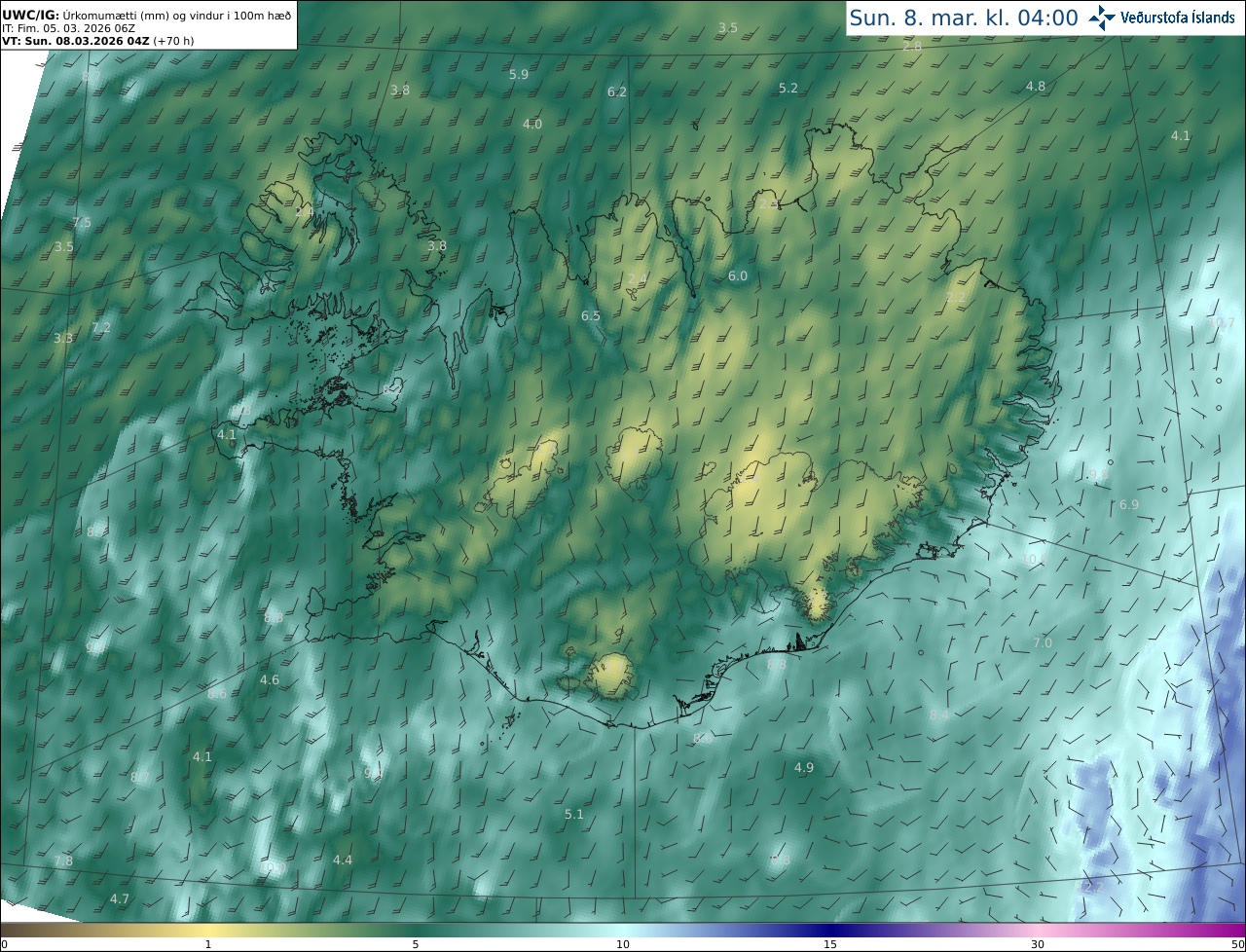The image size is (1246, 952).
Task: Click the map value "4.4"
Action: 343,860
